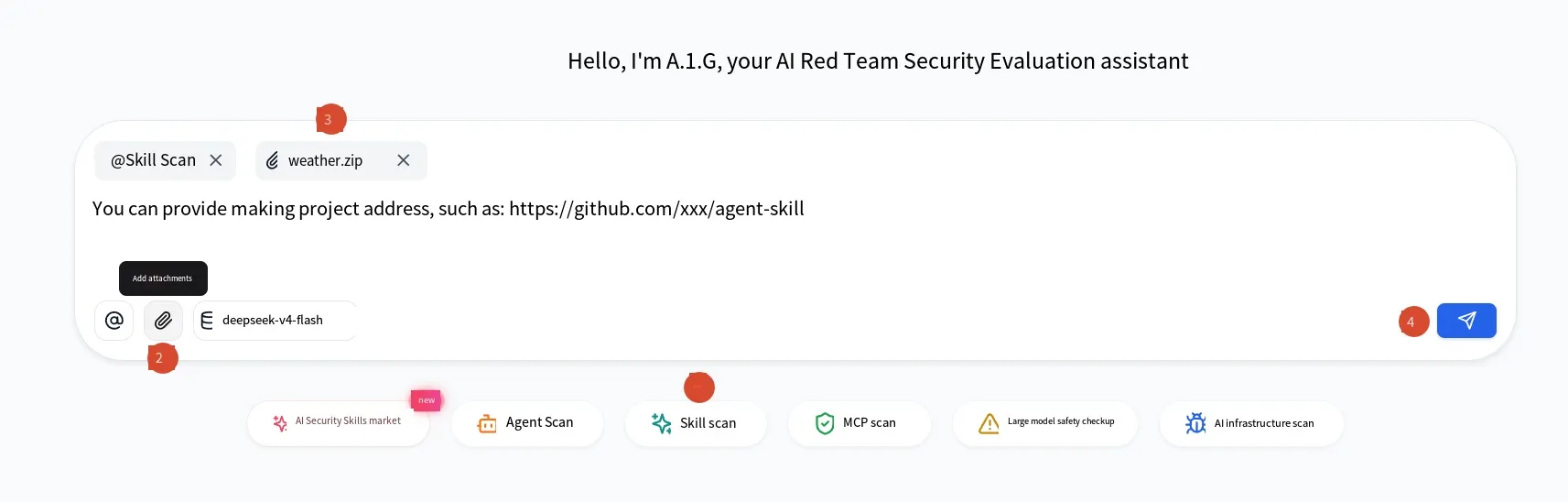The image size is (1568, 502).
Task: Click the paperclip Add attachments button
Action: click(x=163, y=321)
